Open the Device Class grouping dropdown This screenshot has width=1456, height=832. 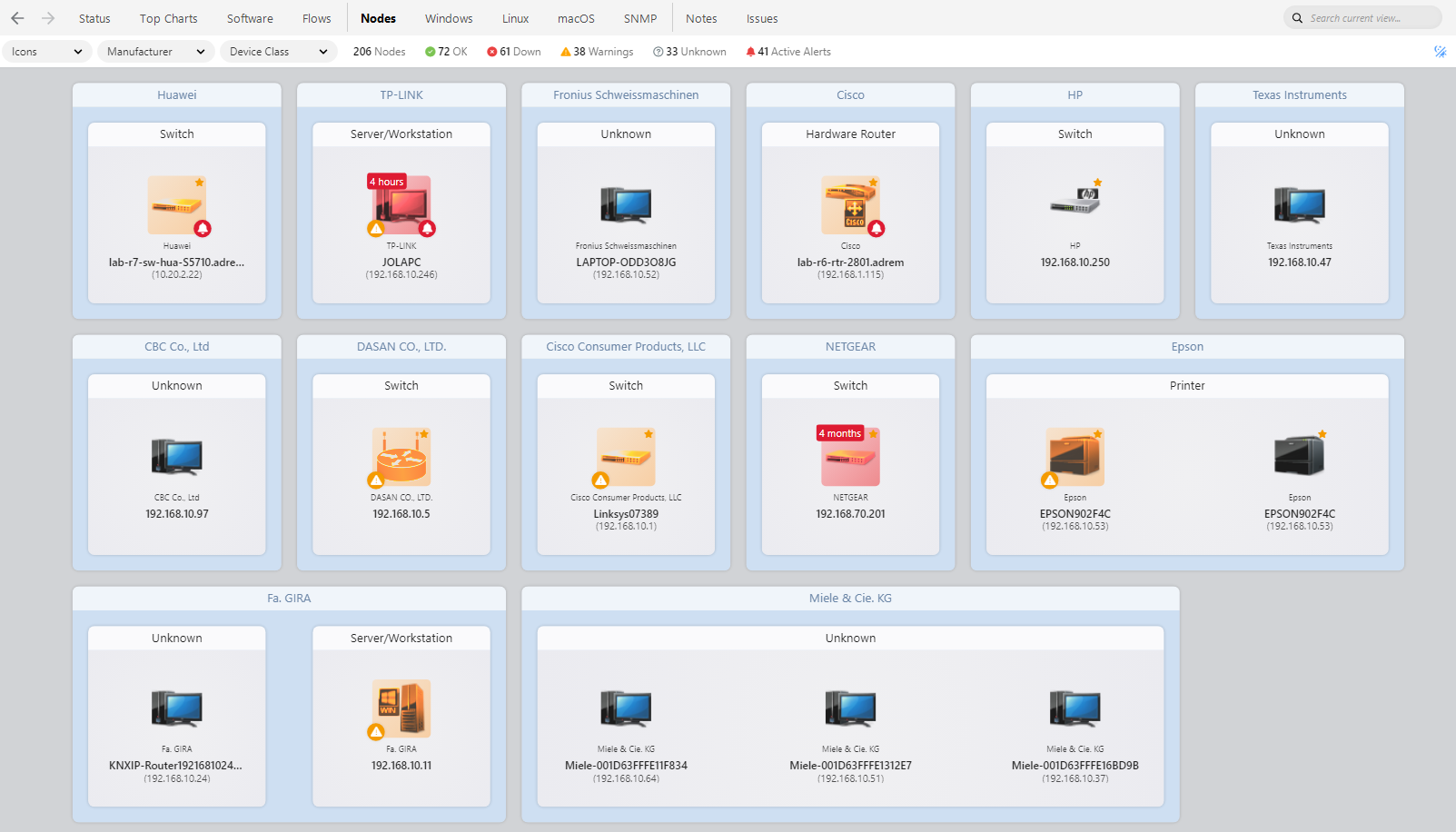click(x=278, y=52)
